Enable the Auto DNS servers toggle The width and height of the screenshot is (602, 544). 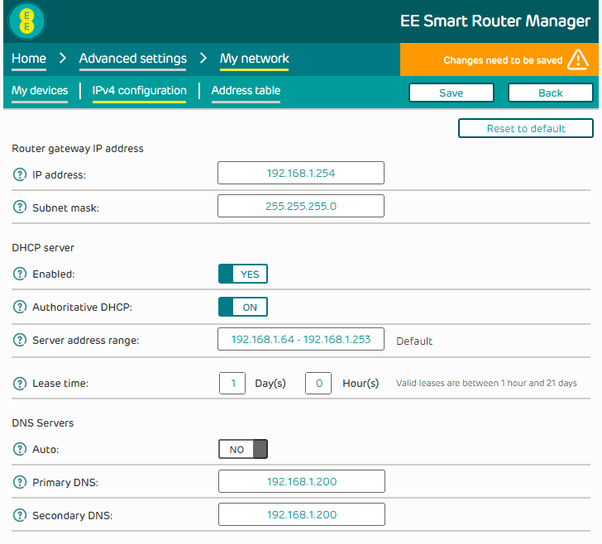pos(243,449)
